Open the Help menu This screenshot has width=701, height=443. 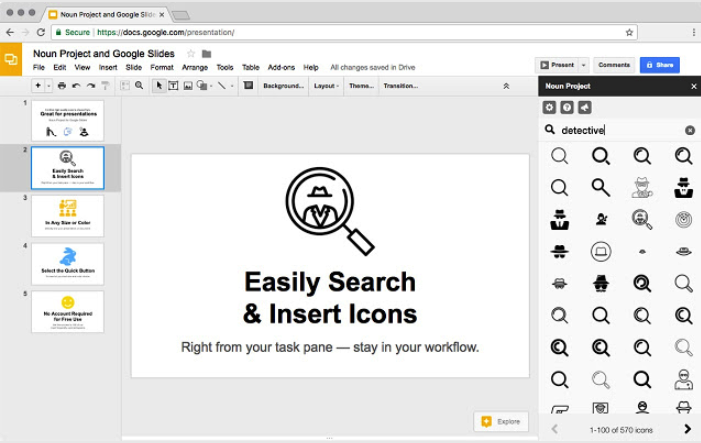coord(311,68)
